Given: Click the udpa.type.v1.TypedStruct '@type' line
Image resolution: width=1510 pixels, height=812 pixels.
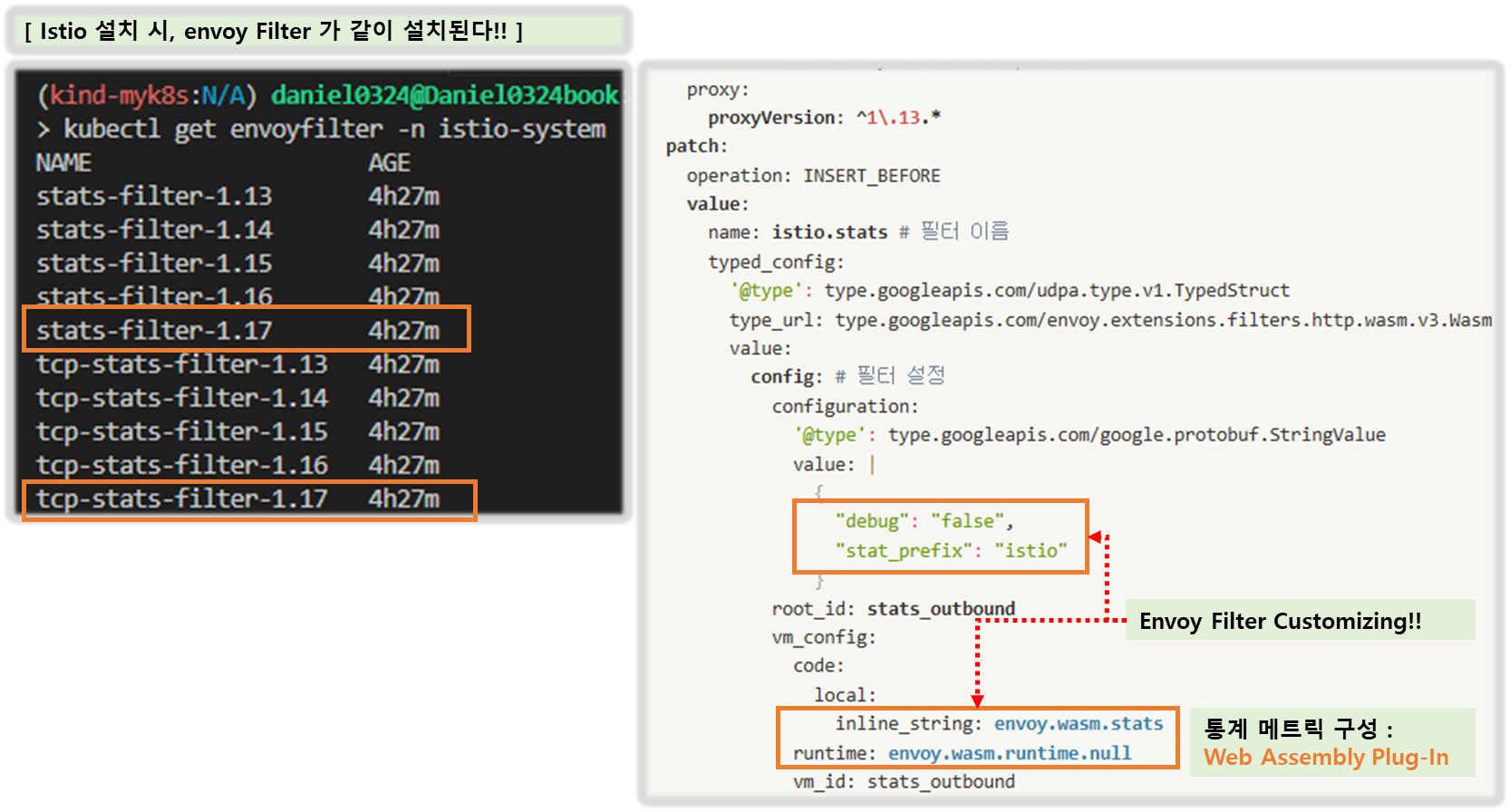Looking at the screenshot, I should (x=1010, y=291).
